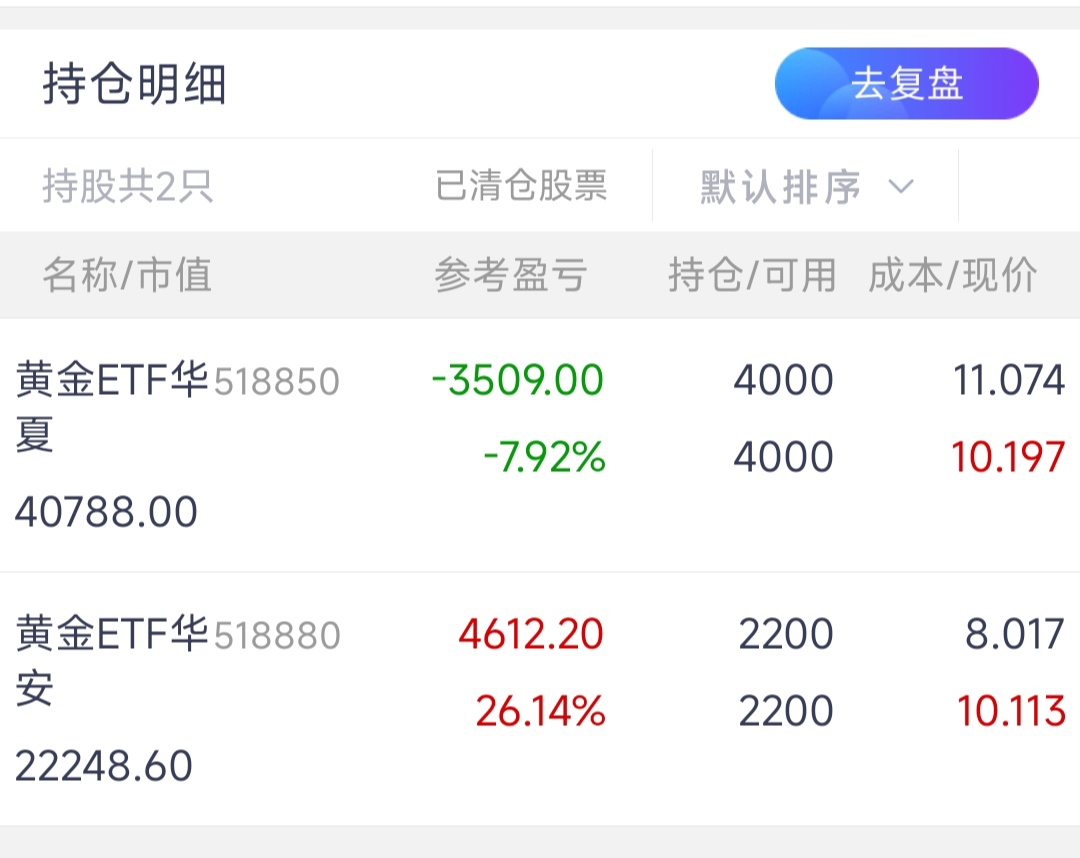Tap market value 40788.00
1080x858 pixels.
pyautogui.click(x=106, y=512)
